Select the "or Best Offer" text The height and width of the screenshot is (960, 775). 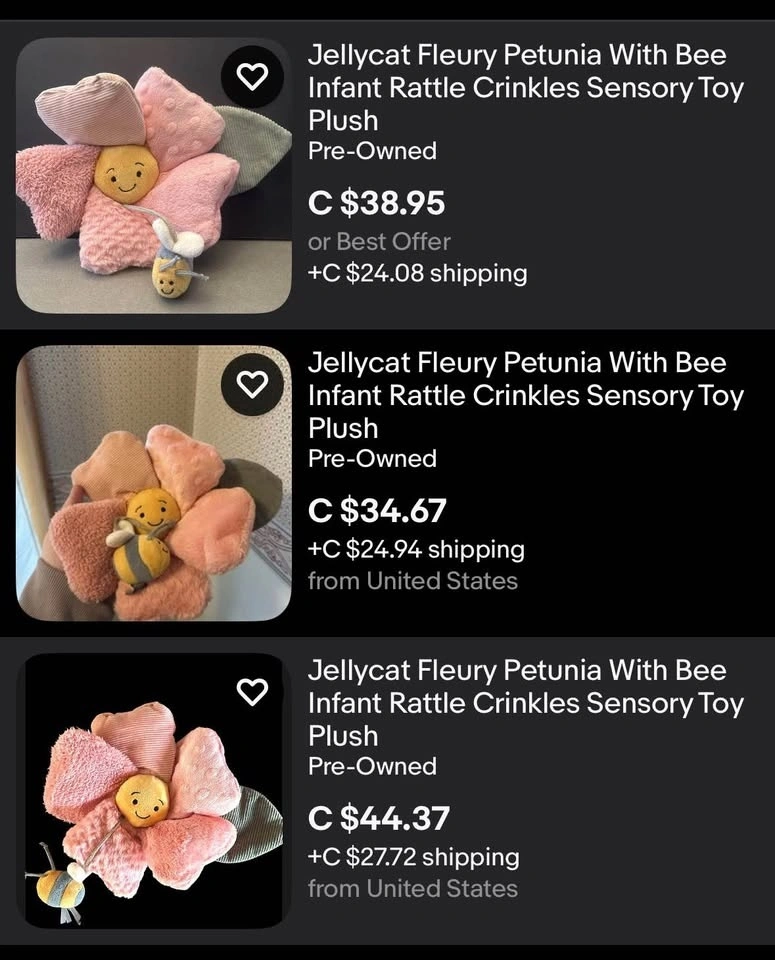coord(379,241)
